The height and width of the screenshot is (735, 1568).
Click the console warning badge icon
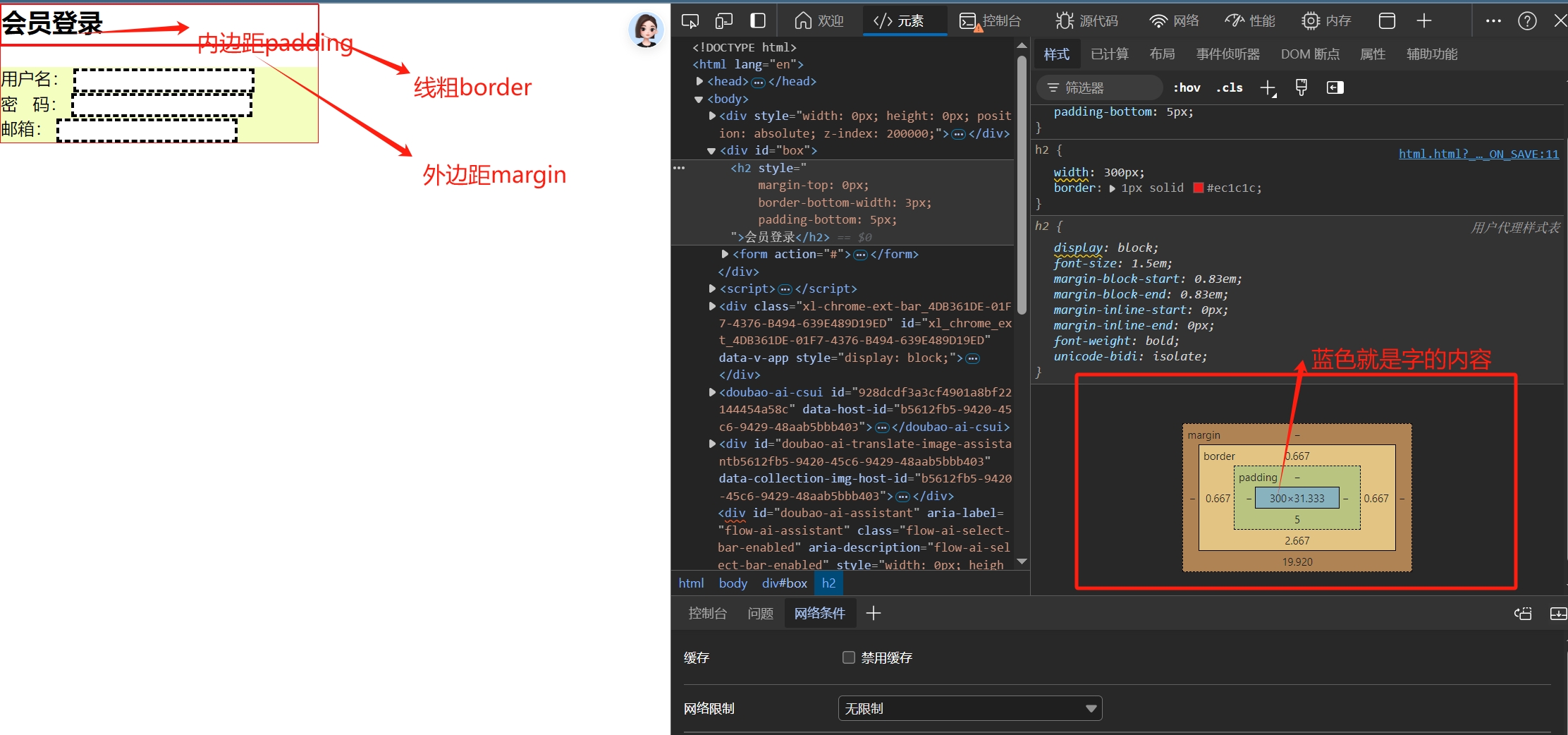[978, 28]
